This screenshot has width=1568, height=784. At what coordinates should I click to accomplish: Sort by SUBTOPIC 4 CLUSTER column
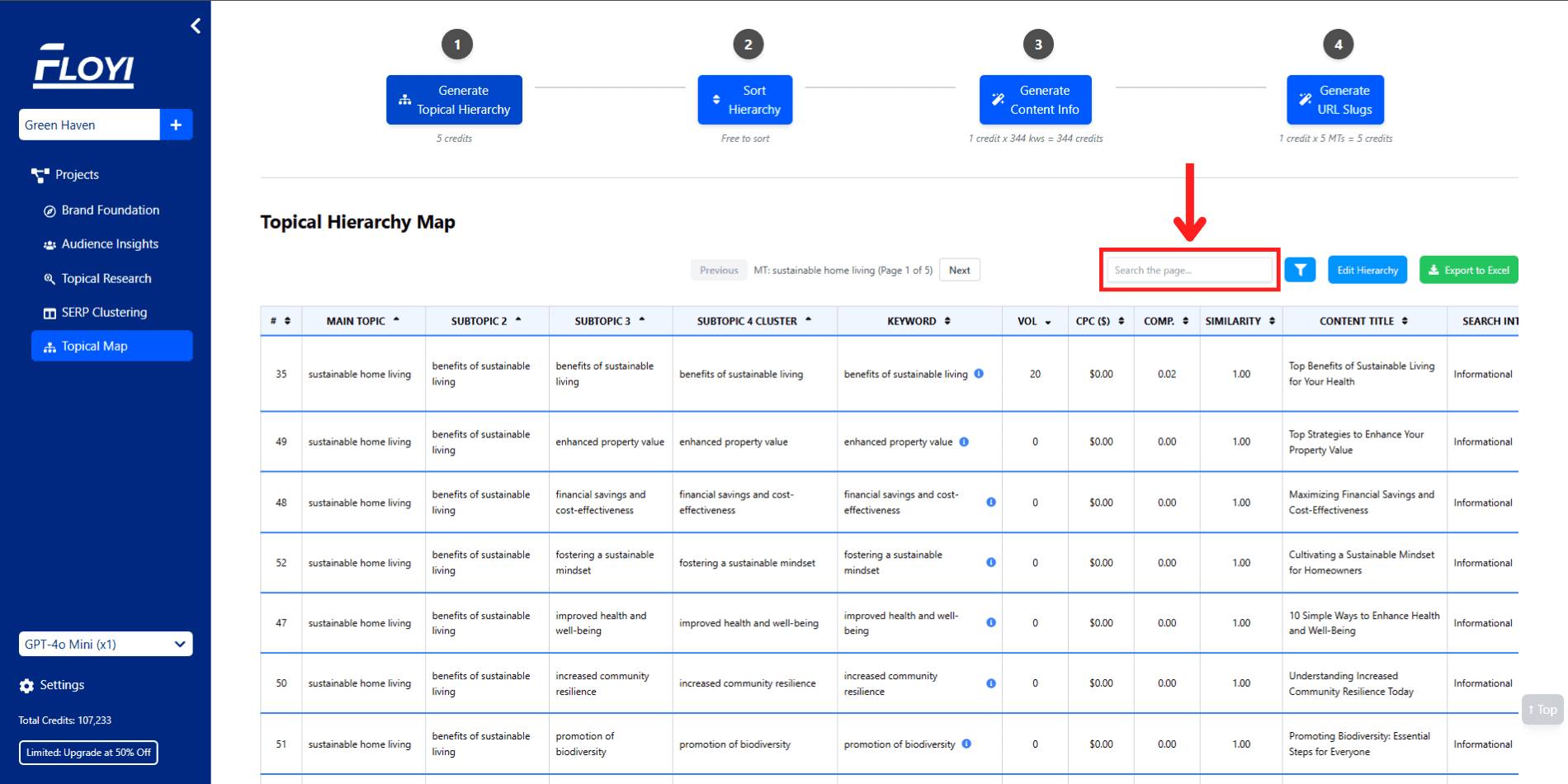(754, 321)
